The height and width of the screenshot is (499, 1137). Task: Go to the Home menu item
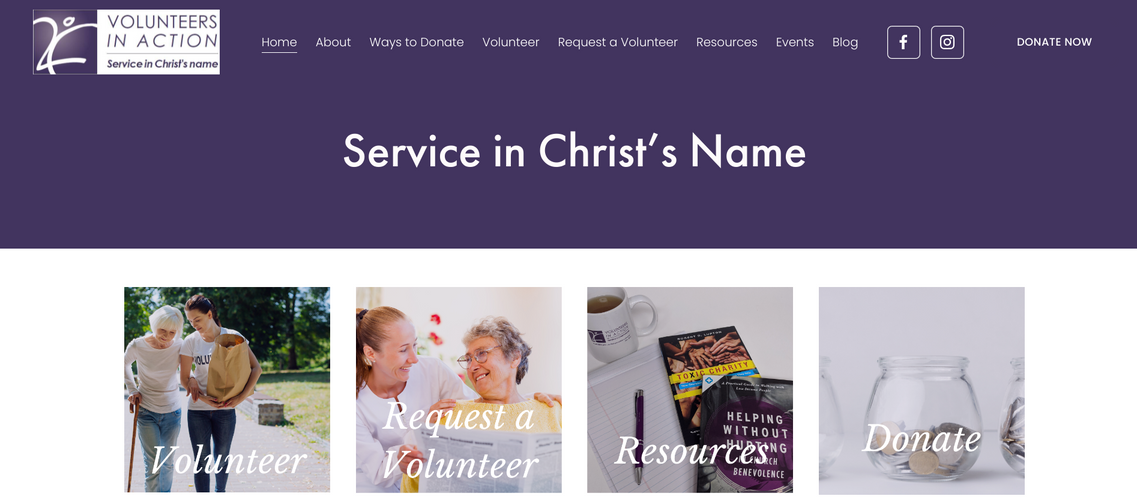(279, 42)
